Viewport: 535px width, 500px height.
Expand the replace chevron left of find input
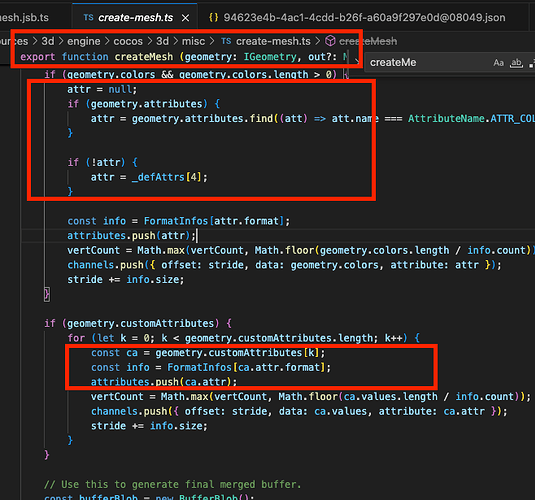pos(357,61)
